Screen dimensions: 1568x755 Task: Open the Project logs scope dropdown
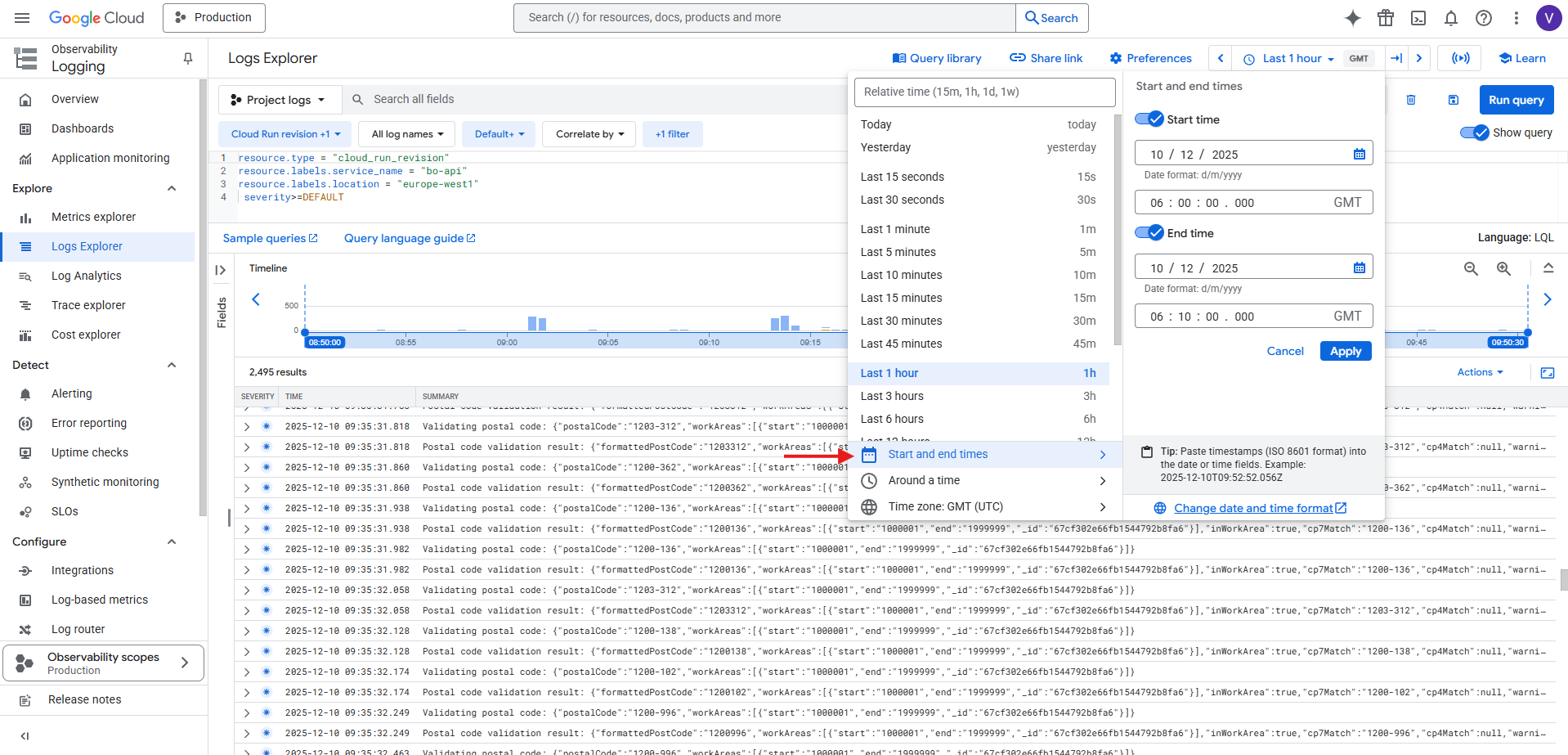click(x=280, y=99)
